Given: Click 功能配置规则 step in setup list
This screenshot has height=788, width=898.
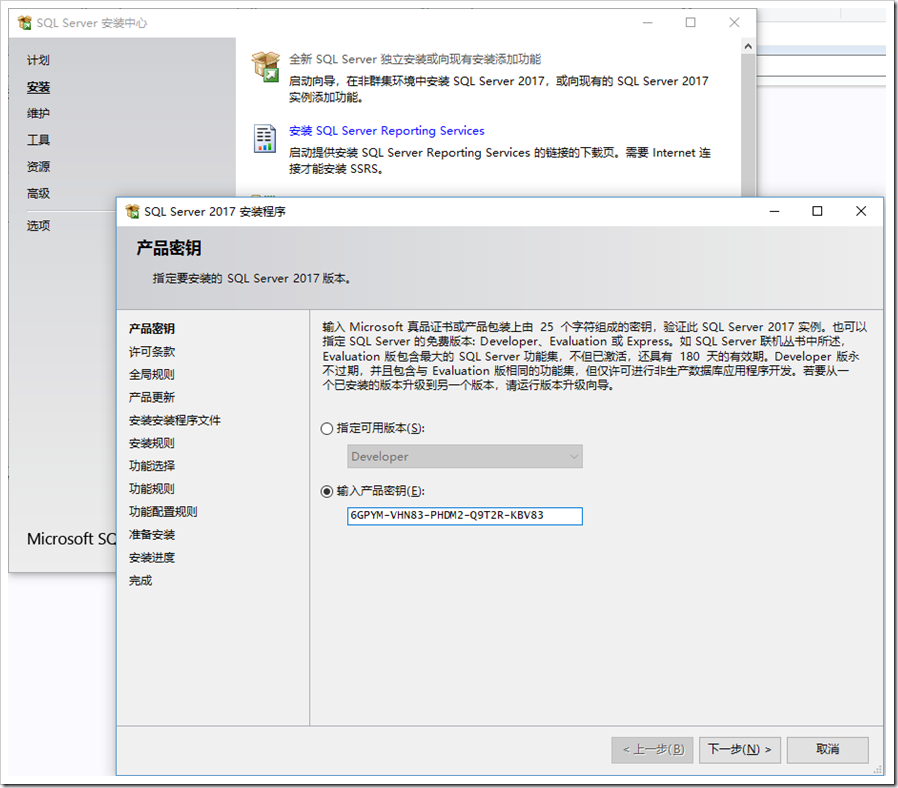Looking at the screenshot, I should point(163,512).
